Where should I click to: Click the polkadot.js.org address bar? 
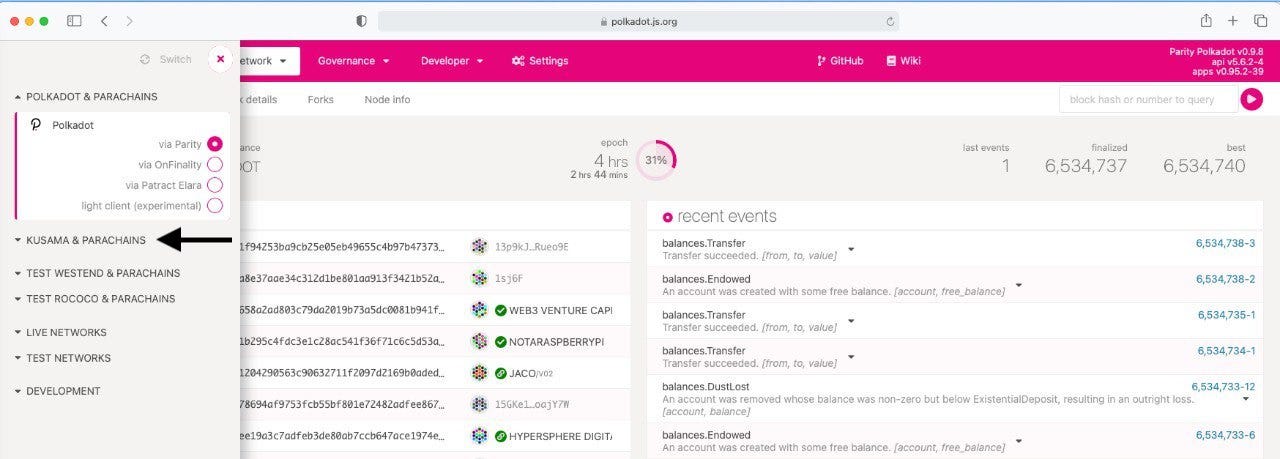click(638, 21)
